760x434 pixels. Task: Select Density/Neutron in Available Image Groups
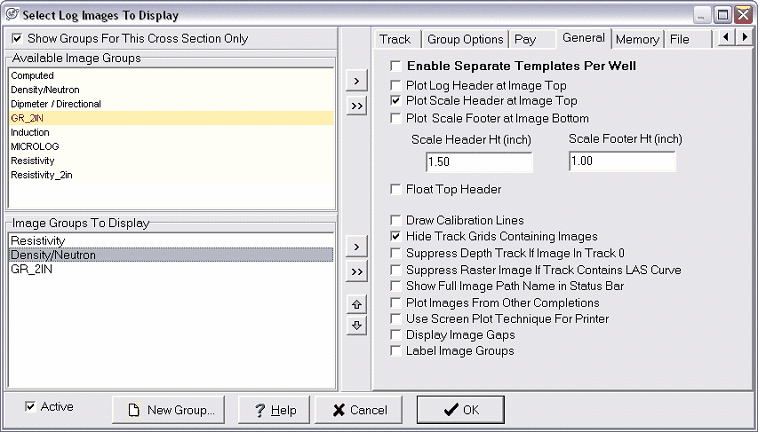171,90
